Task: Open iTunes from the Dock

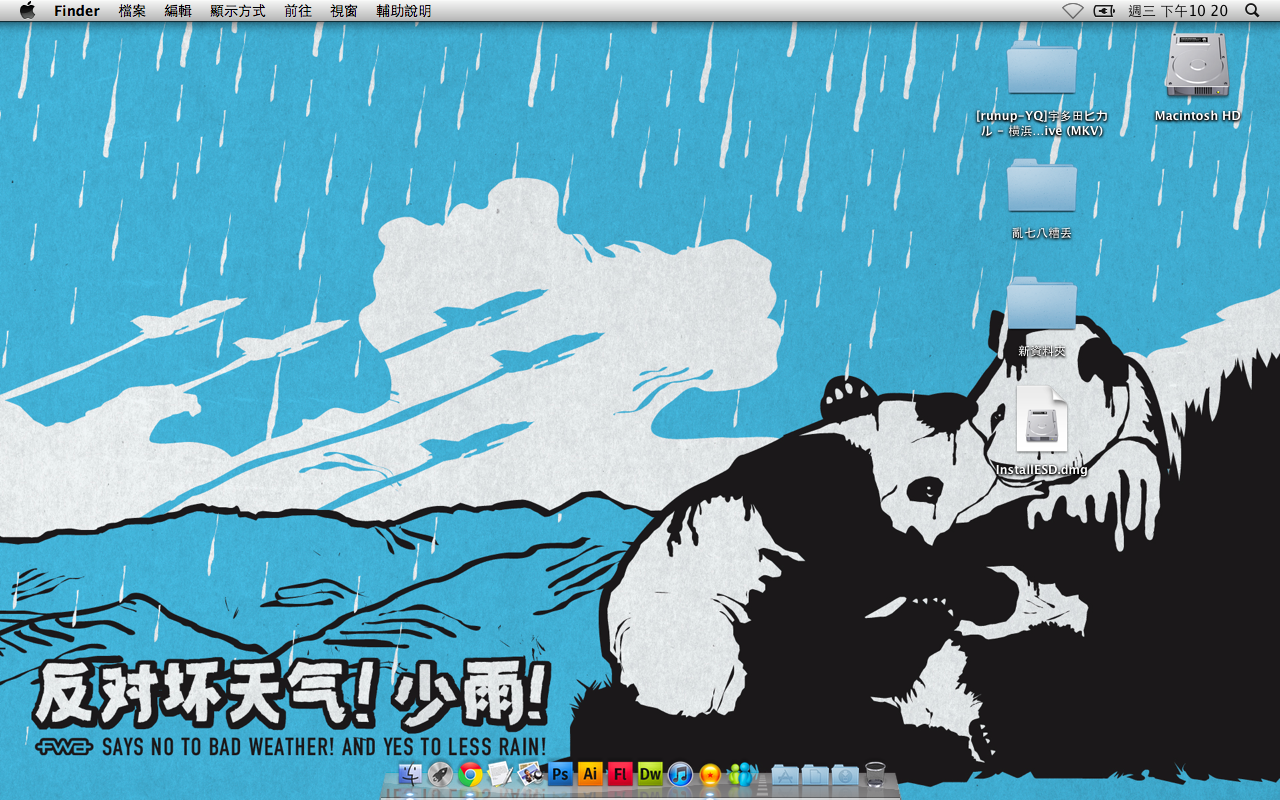Action: (x=680, y=774)
